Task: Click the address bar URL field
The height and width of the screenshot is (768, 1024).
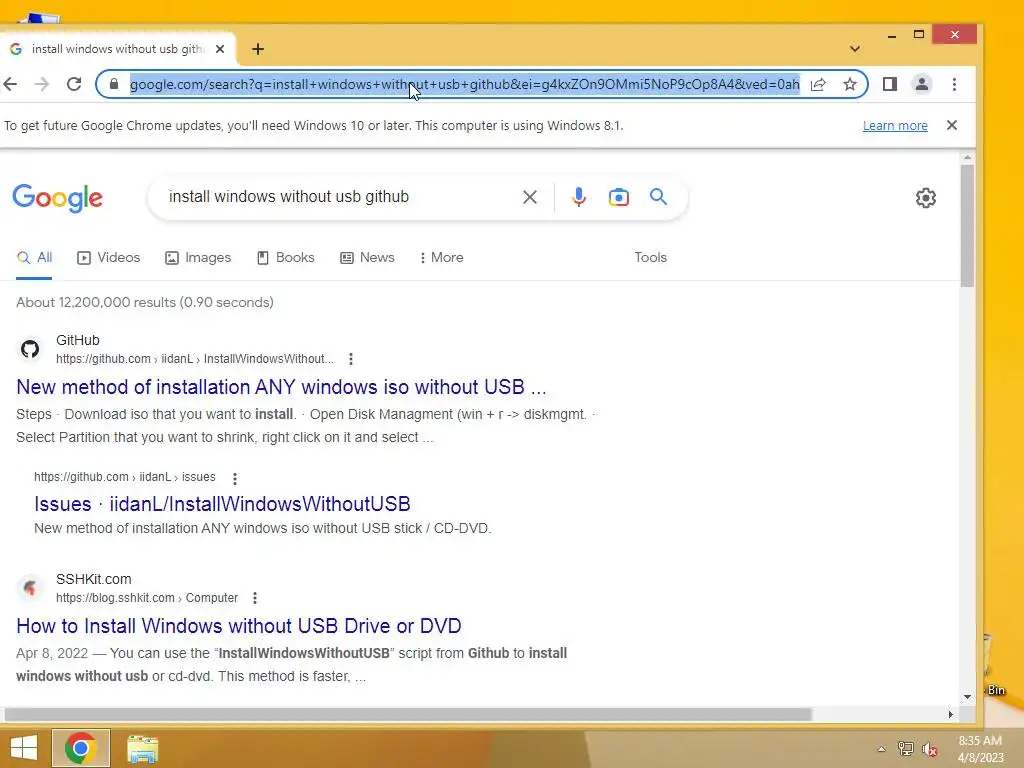Action: click(x=464, y=84)
